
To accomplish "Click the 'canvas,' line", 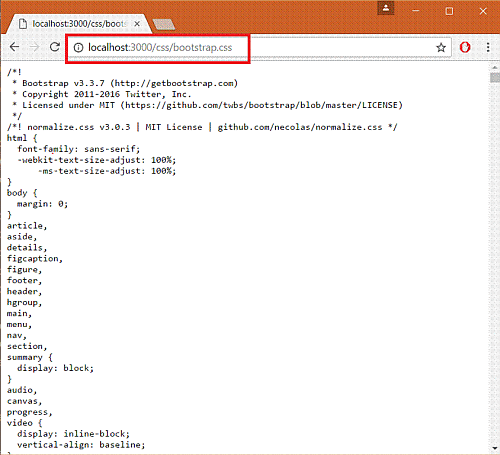I will click(x=24, y=401).
